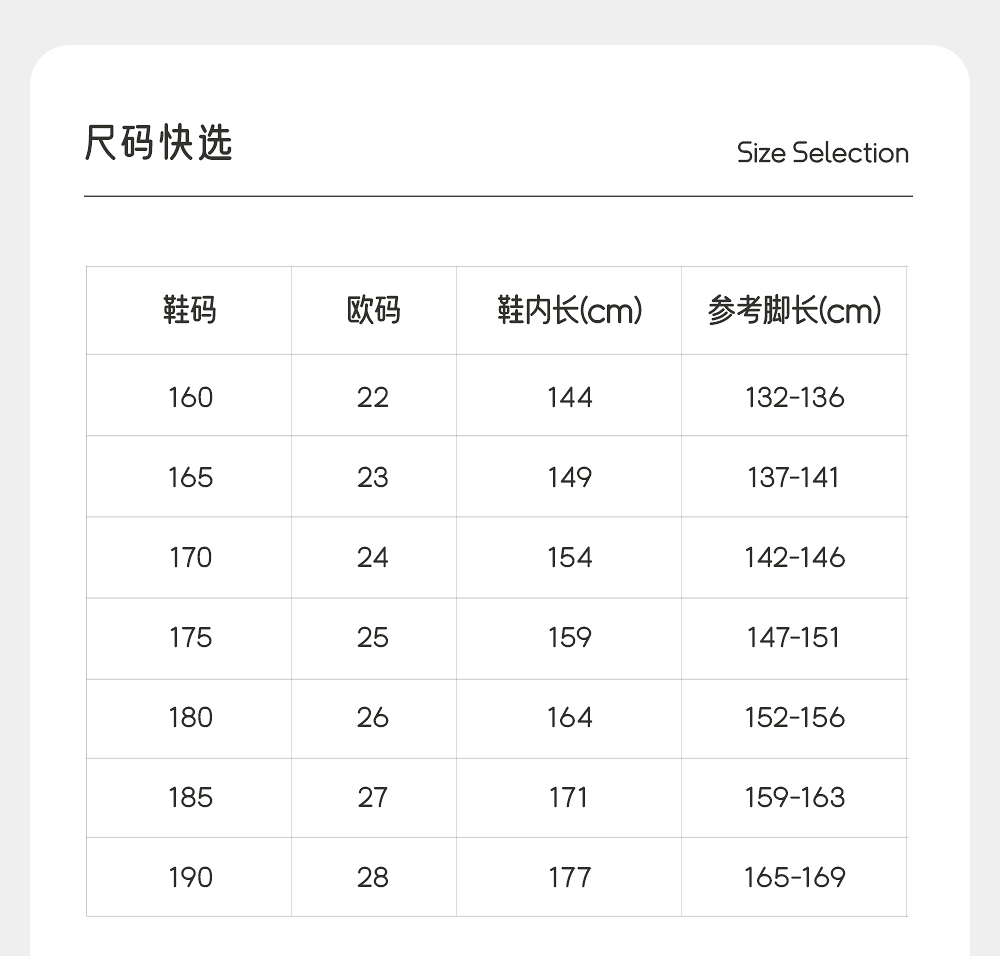Click the EU size 23 cell

click(x=372, y=477)
